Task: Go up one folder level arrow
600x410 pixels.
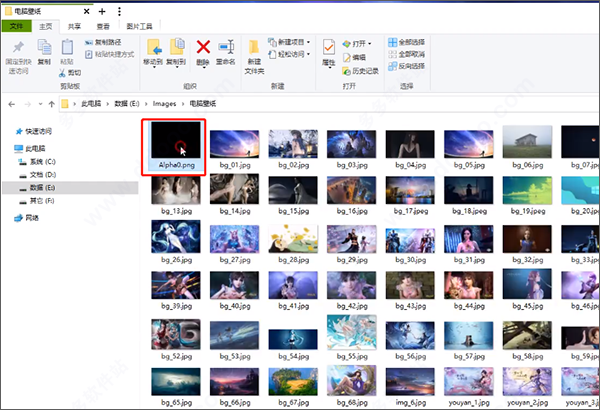Action: click(52, 104)
